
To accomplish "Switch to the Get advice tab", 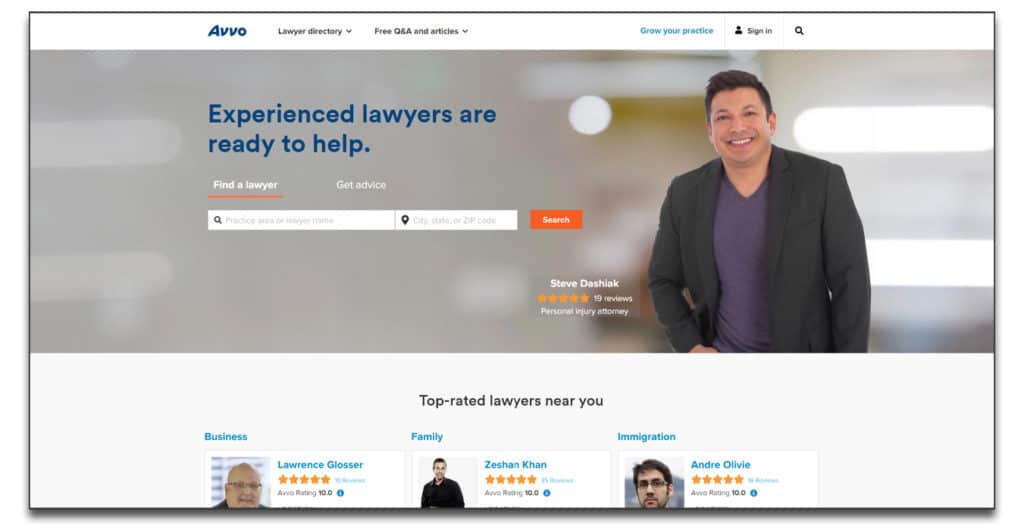I will (360, 185).
